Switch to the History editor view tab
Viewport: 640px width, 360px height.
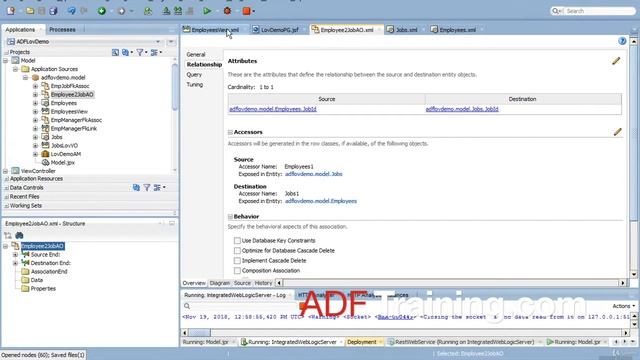[x=263, y=283]
